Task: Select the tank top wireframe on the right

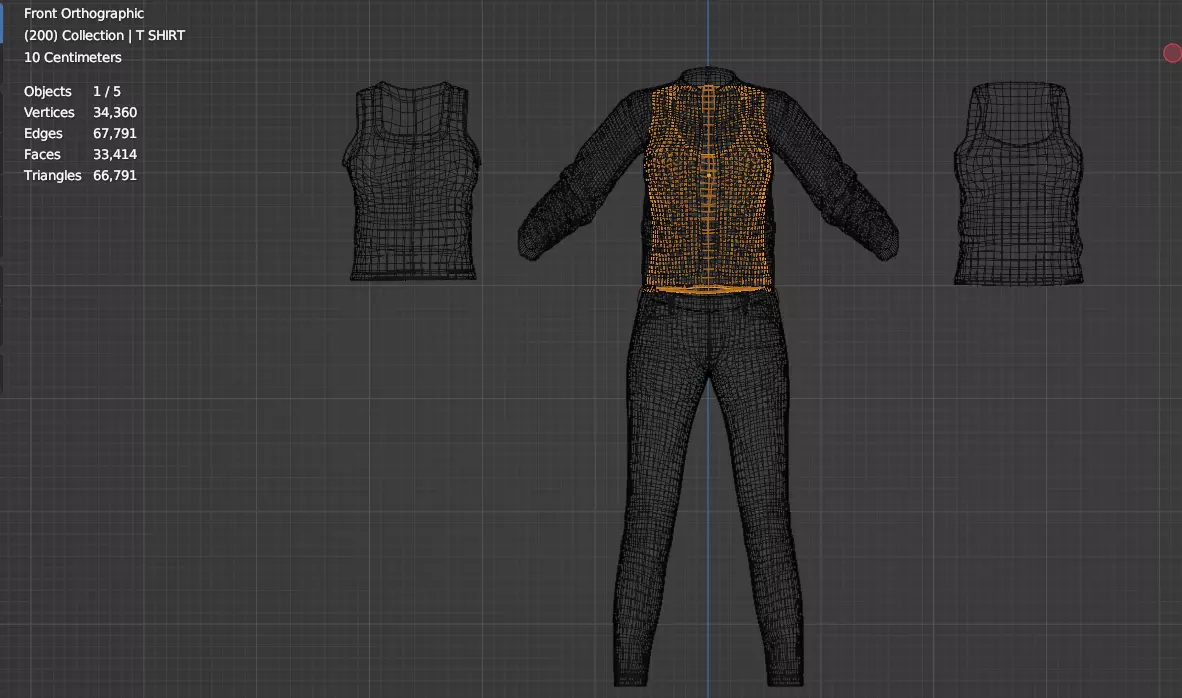Action: [1018, 183]
